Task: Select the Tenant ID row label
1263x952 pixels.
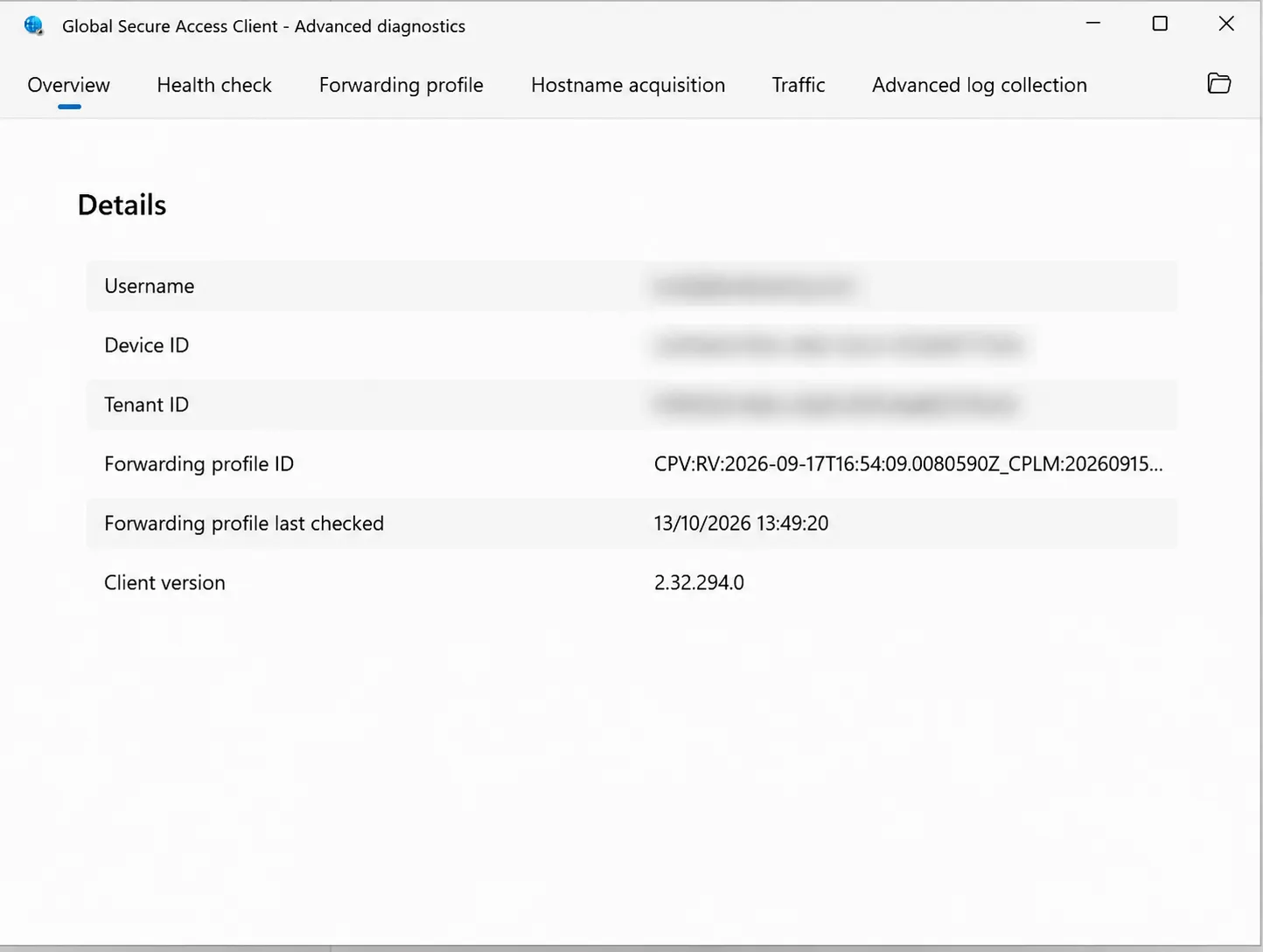Action: pos(146,405)
